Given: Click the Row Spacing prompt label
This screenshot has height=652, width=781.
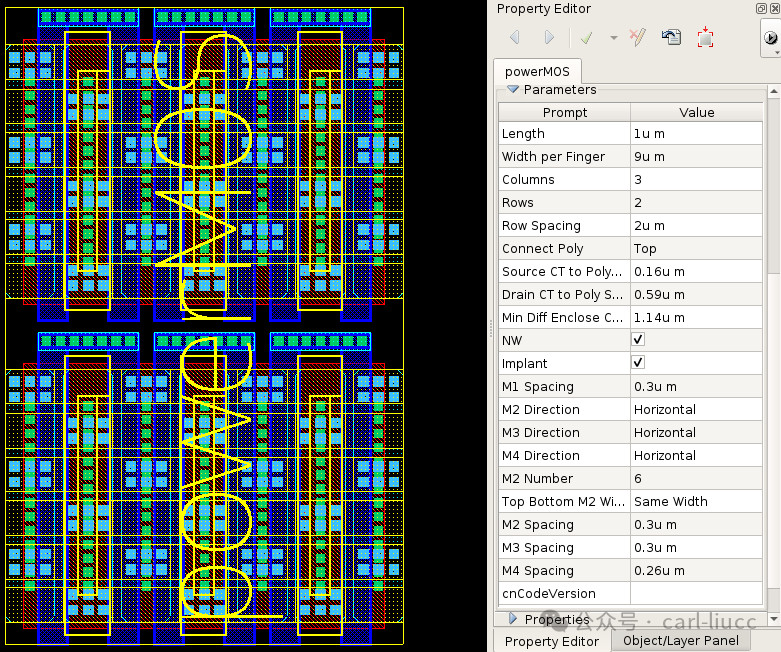Looking at the screenshot, I should click(x=541, y=226).
